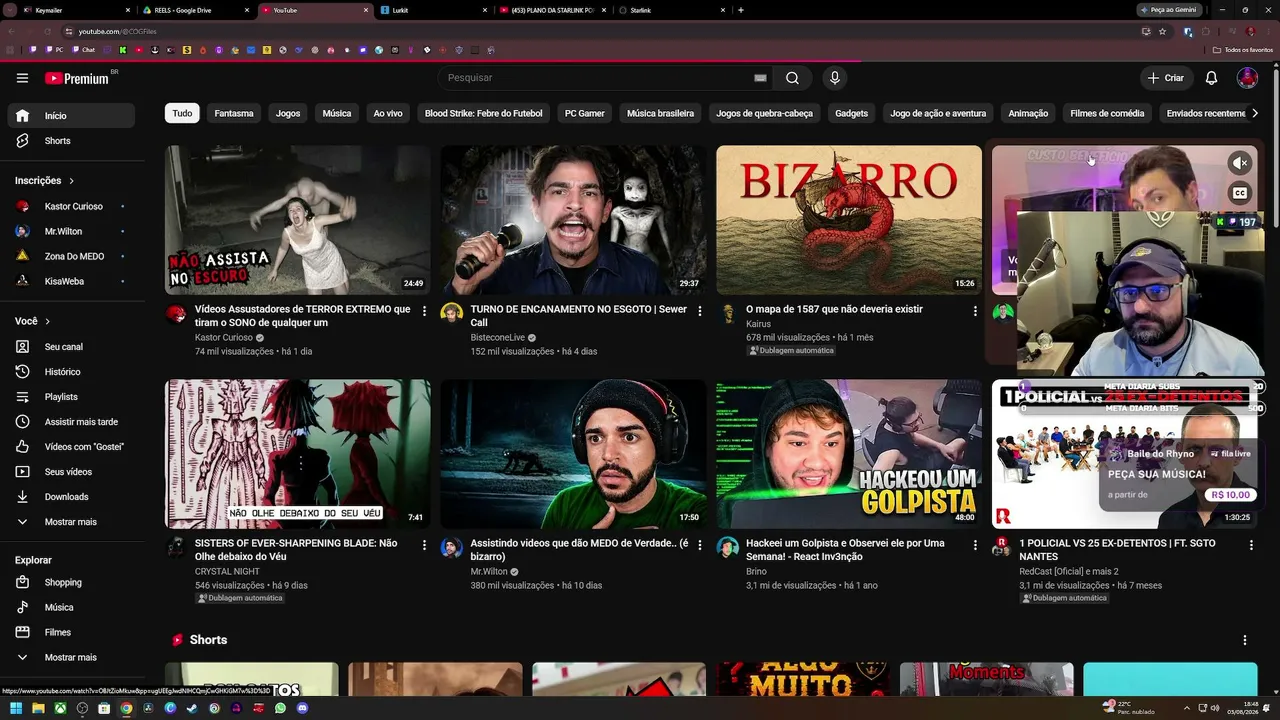1280x720 pixels.
Task: Open Shorts from the left sidebar
Action: coord(70,141)
